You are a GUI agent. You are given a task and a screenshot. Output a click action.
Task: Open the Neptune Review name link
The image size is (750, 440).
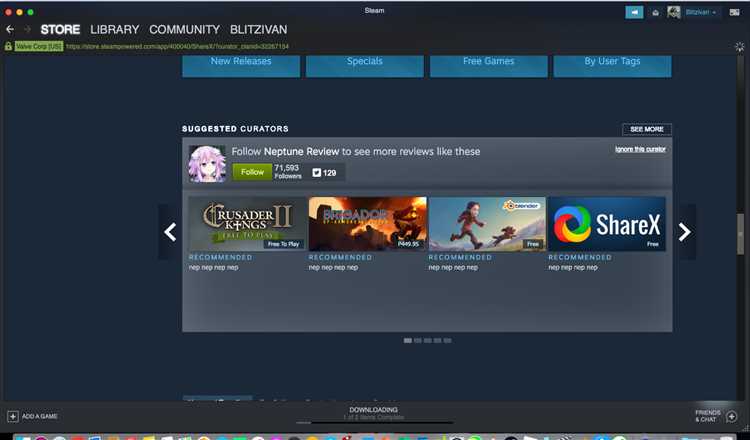coord(301,152)
